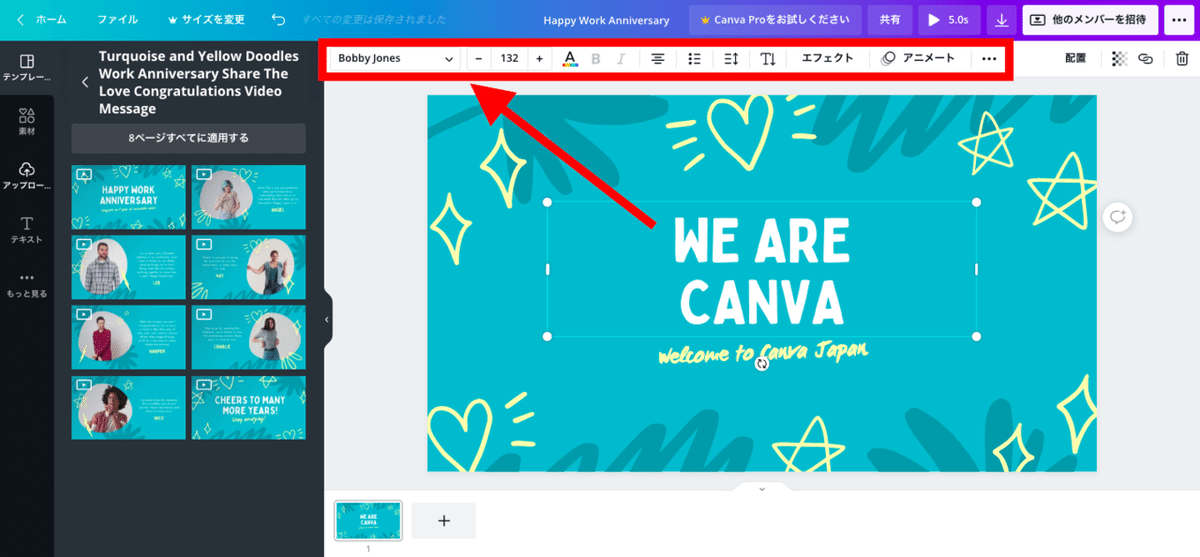Screen dimensions: 1200x557
Task: Toggle italic formatting I
Action: (621, 59)
